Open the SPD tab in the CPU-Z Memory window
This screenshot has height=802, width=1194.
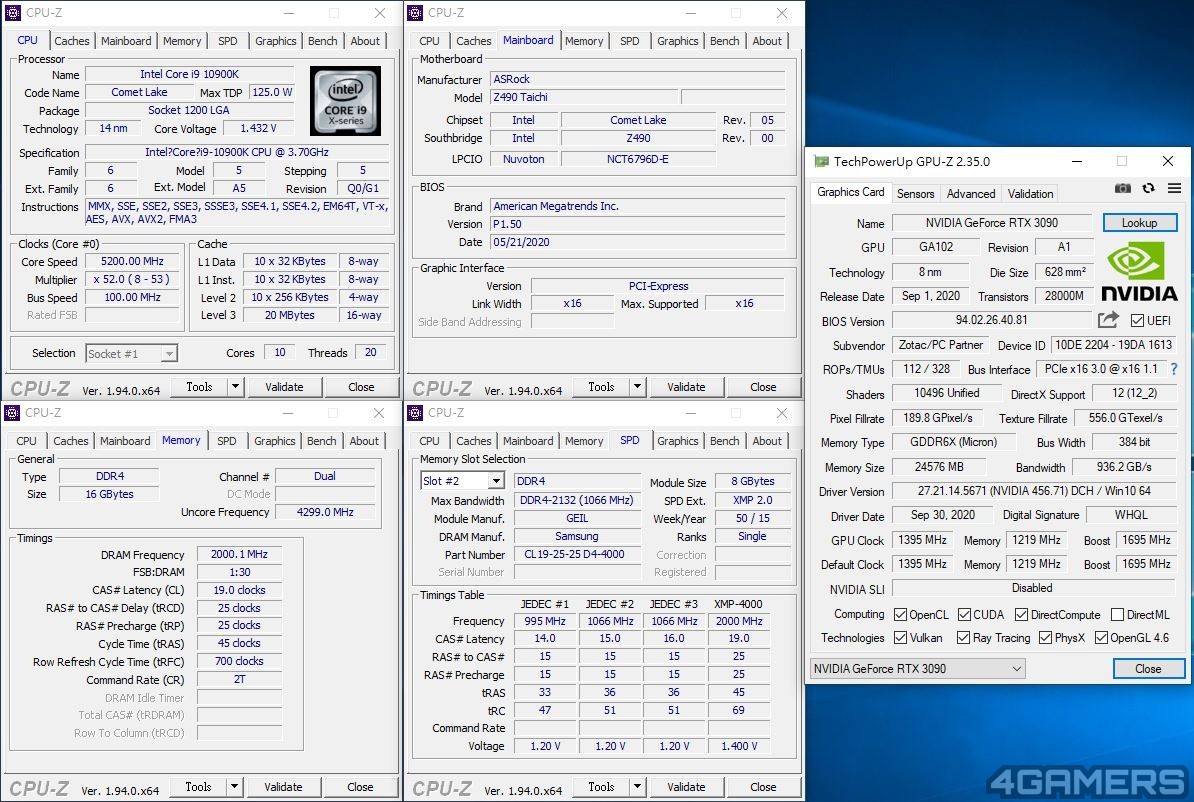click(226, 441)
